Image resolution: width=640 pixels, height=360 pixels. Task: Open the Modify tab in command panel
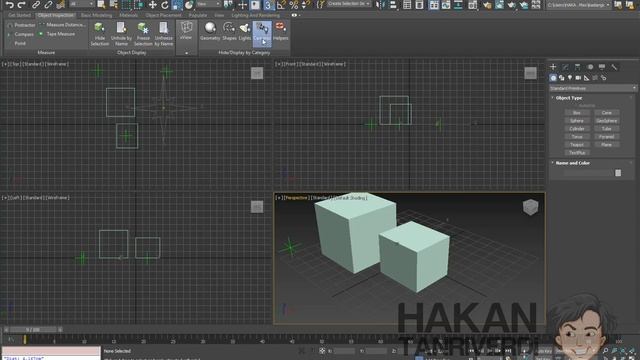[565, 67]
